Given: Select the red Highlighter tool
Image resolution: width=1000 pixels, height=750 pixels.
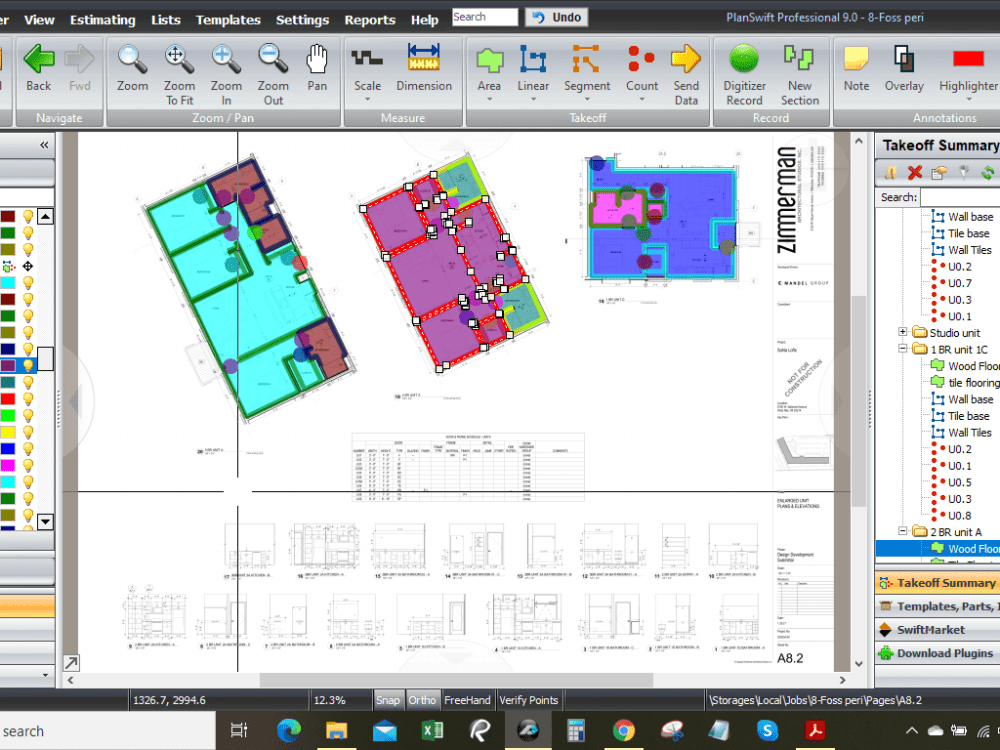Looking at the screenshot, I should pyautogui.click(x=968, y=69).
